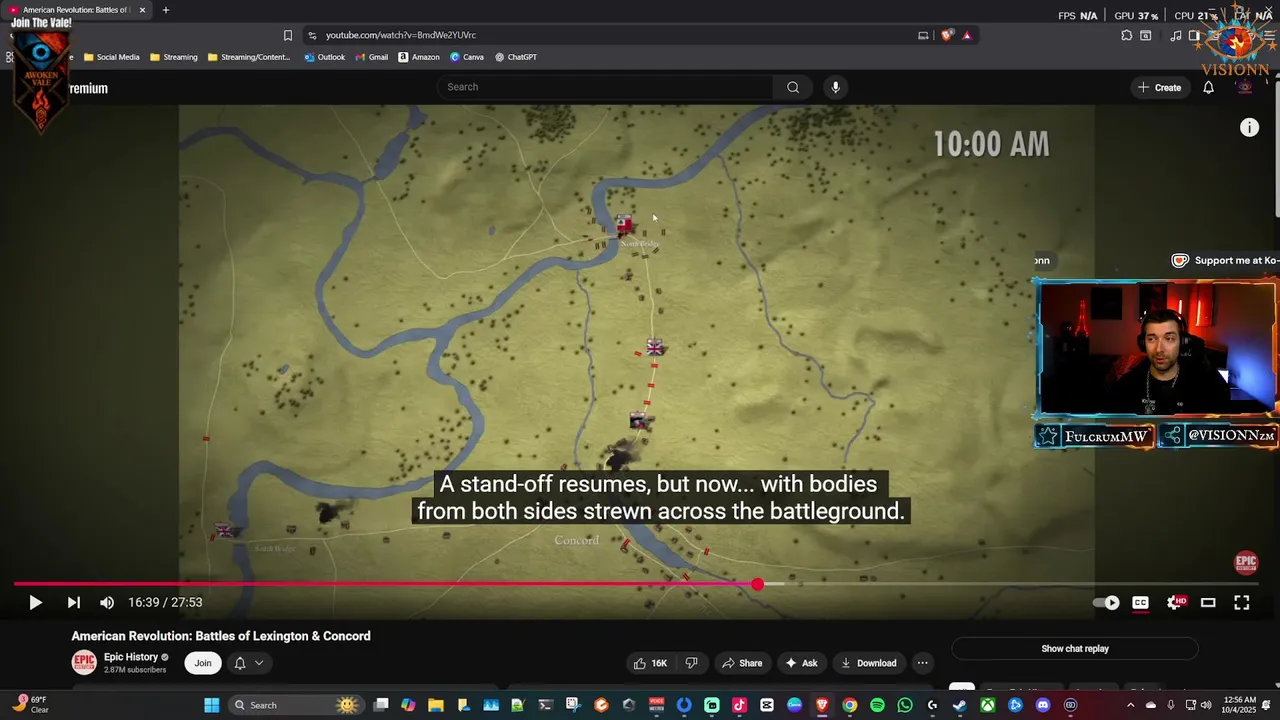The width and height of the screenshot is (1280, 720).
Task: Open Brave Shields lion icon
Action: tap(947, 35)
